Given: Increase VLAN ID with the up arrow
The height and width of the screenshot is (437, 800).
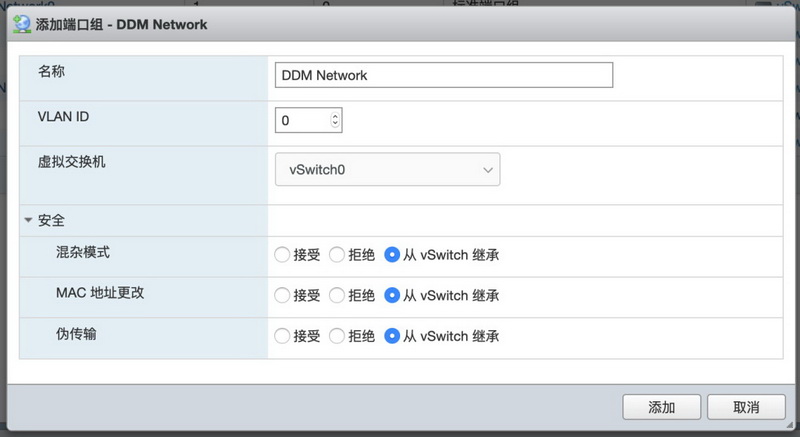Looking at the screenshot, I should coord(335,116).
